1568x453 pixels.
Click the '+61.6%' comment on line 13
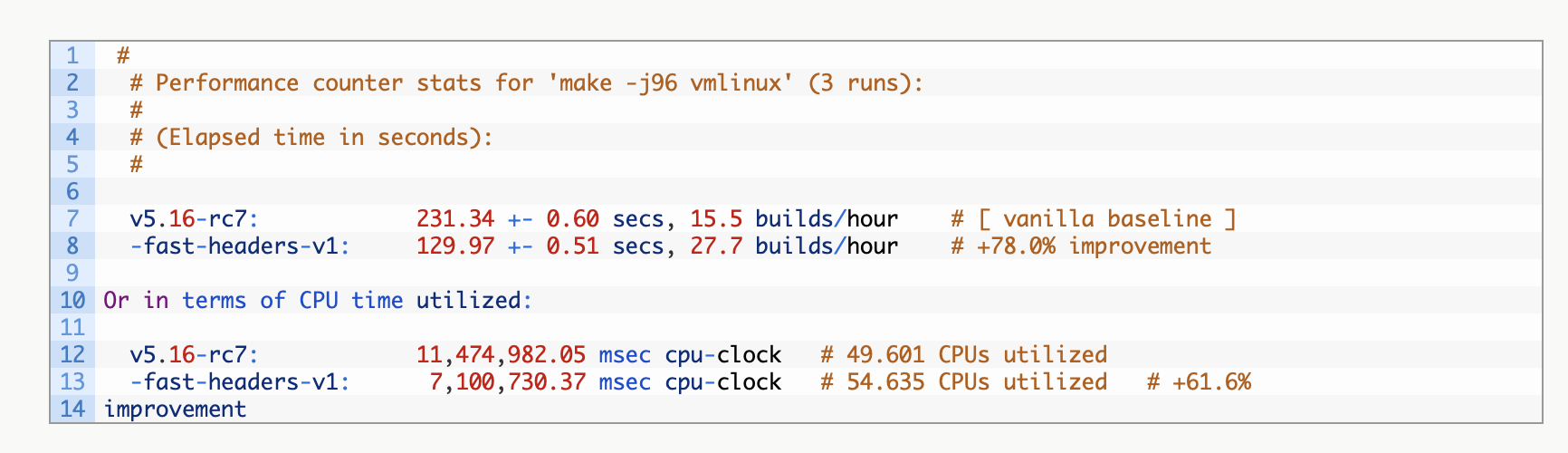coord(1210,381)
